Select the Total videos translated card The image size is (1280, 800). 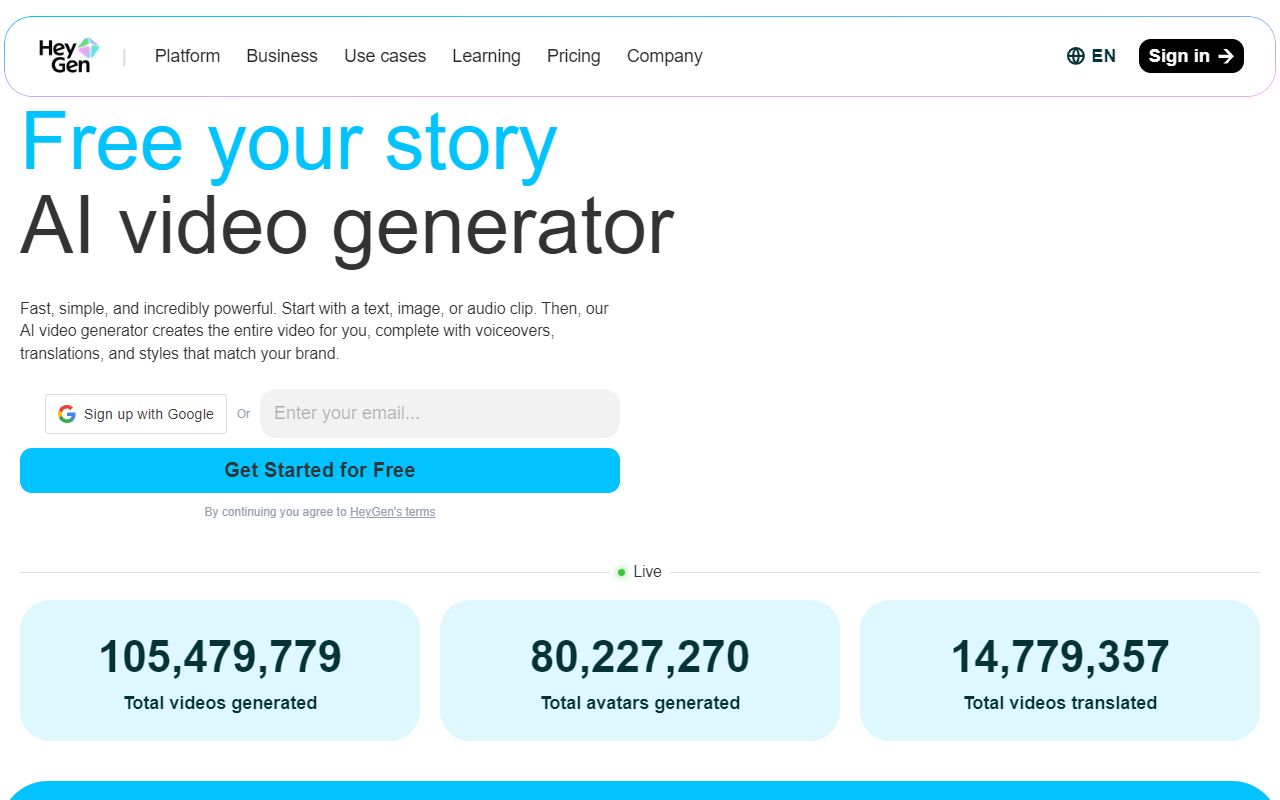1060,670
